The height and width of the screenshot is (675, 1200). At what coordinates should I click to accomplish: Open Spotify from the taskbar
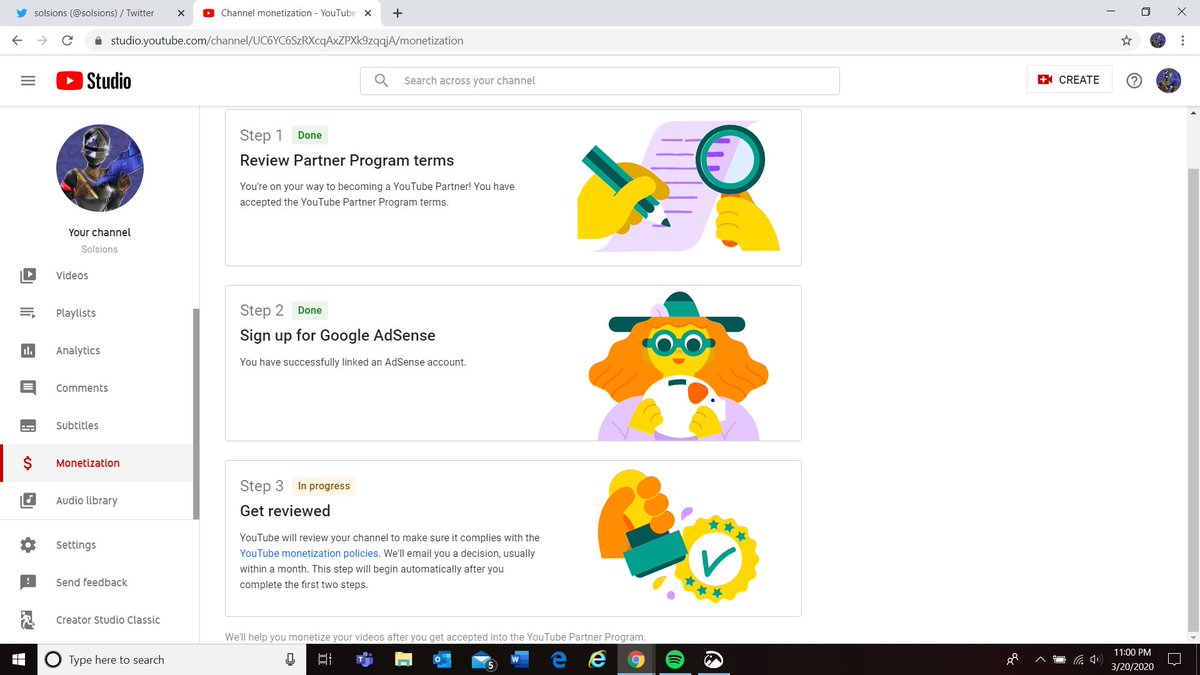coord(673,660)
